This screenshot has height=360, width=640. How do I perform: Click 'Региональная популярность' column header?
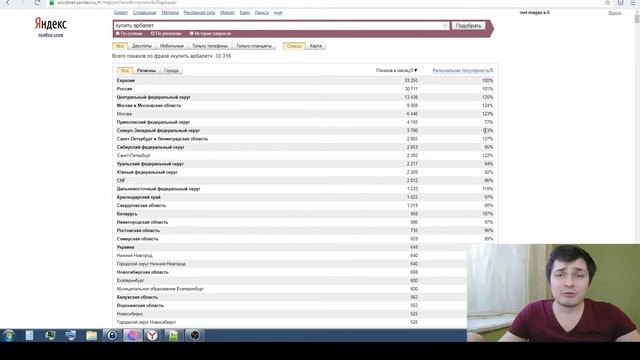point(462,71)
